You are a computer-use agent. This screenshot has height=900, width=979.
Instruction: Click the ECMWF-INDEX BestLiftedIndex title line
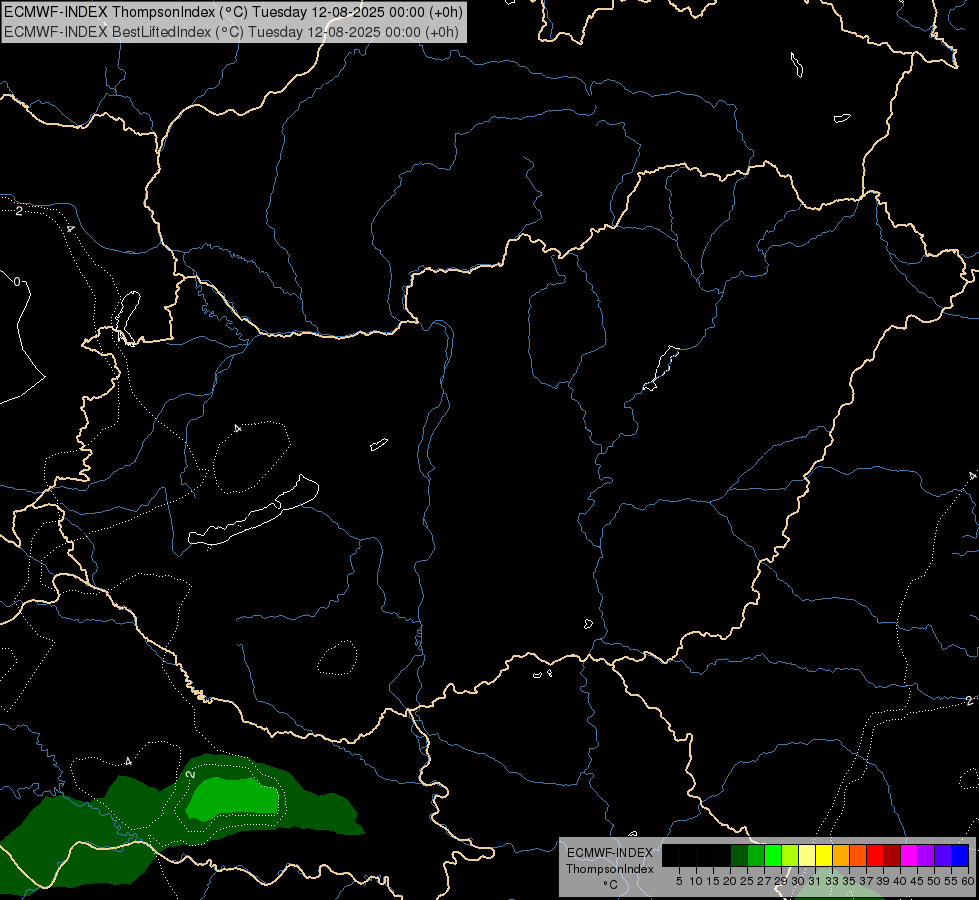[231, 32]
